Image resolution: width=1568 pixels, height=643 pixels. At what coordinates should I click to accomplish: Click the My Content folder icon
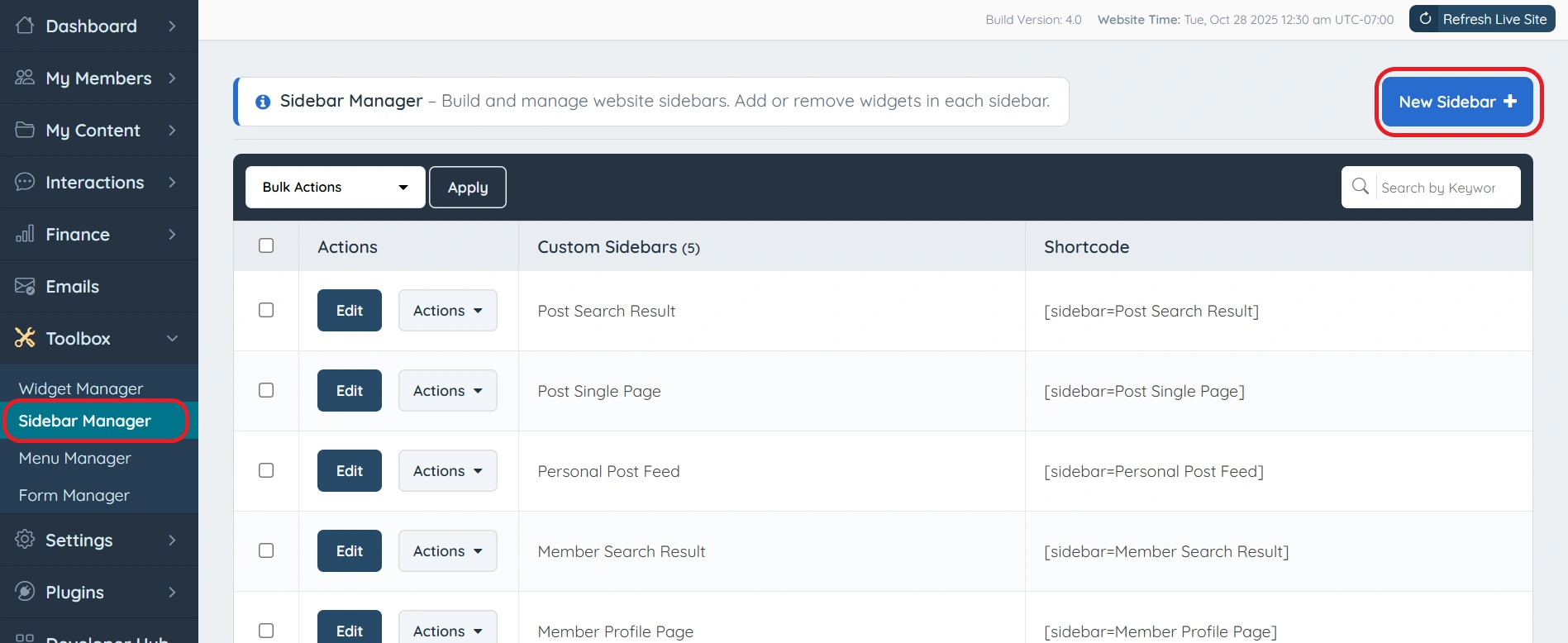25,130
